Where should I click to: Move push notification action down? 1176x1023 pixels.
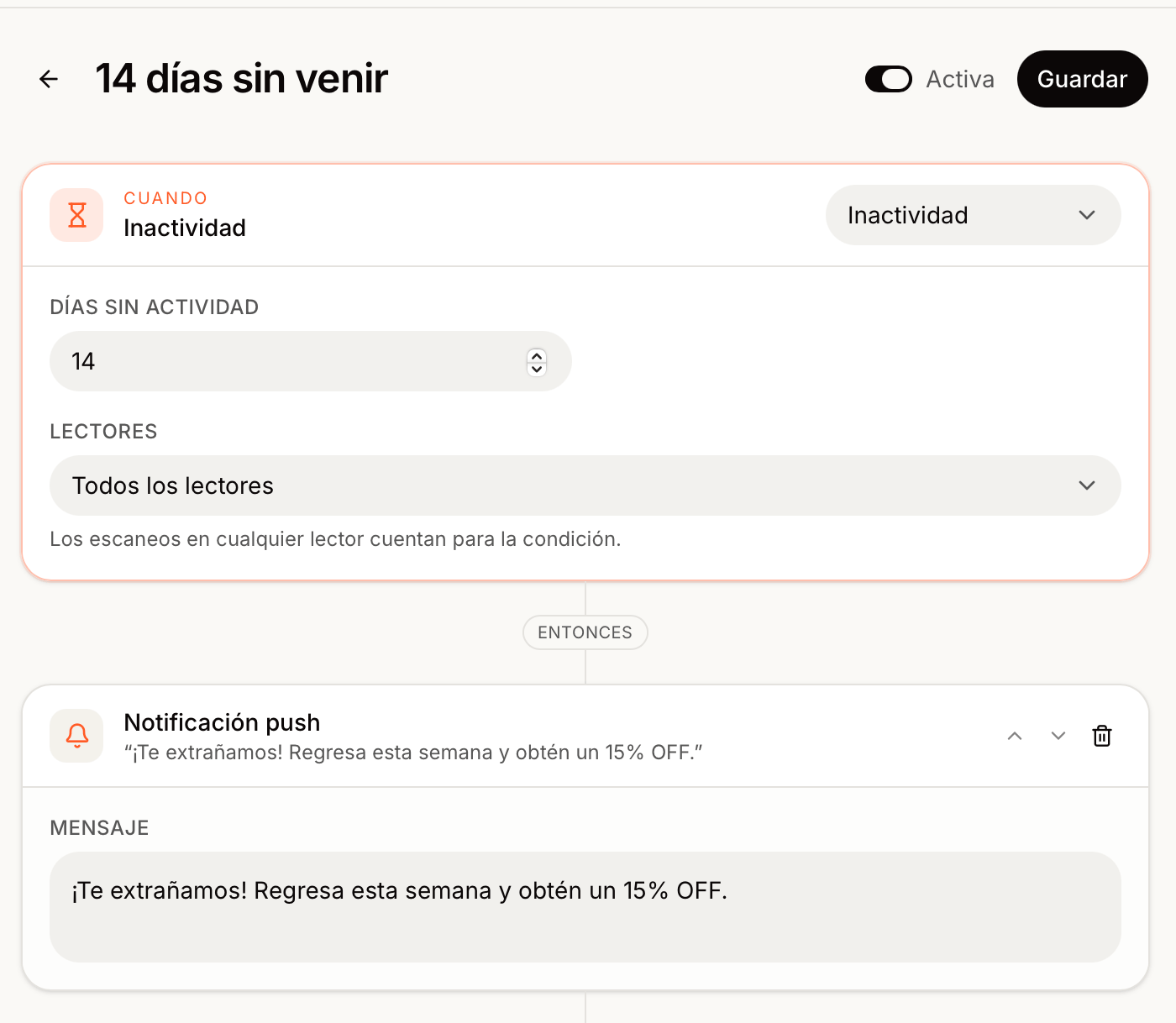click(x=1058, y=736)
